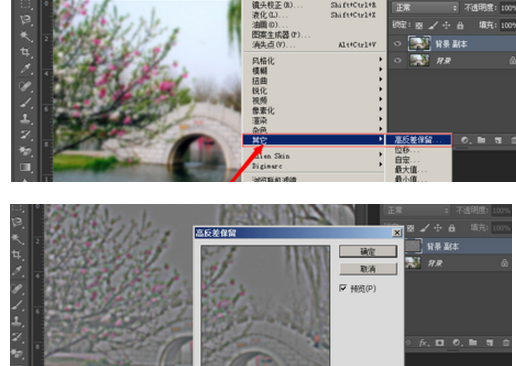This screenshot has width=516, height=366.
Task: Click the 取消 button in the 高反差保留 dialog
Action: click(368, 269)
